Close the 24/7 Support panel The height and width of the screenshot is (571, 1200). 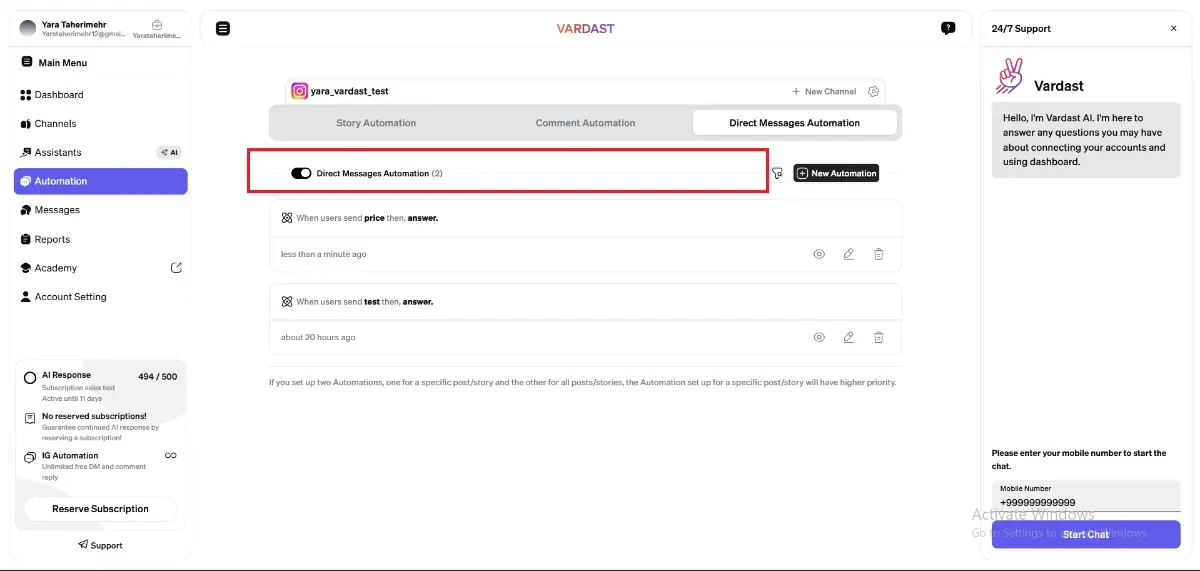click(x=1174, y=29)
